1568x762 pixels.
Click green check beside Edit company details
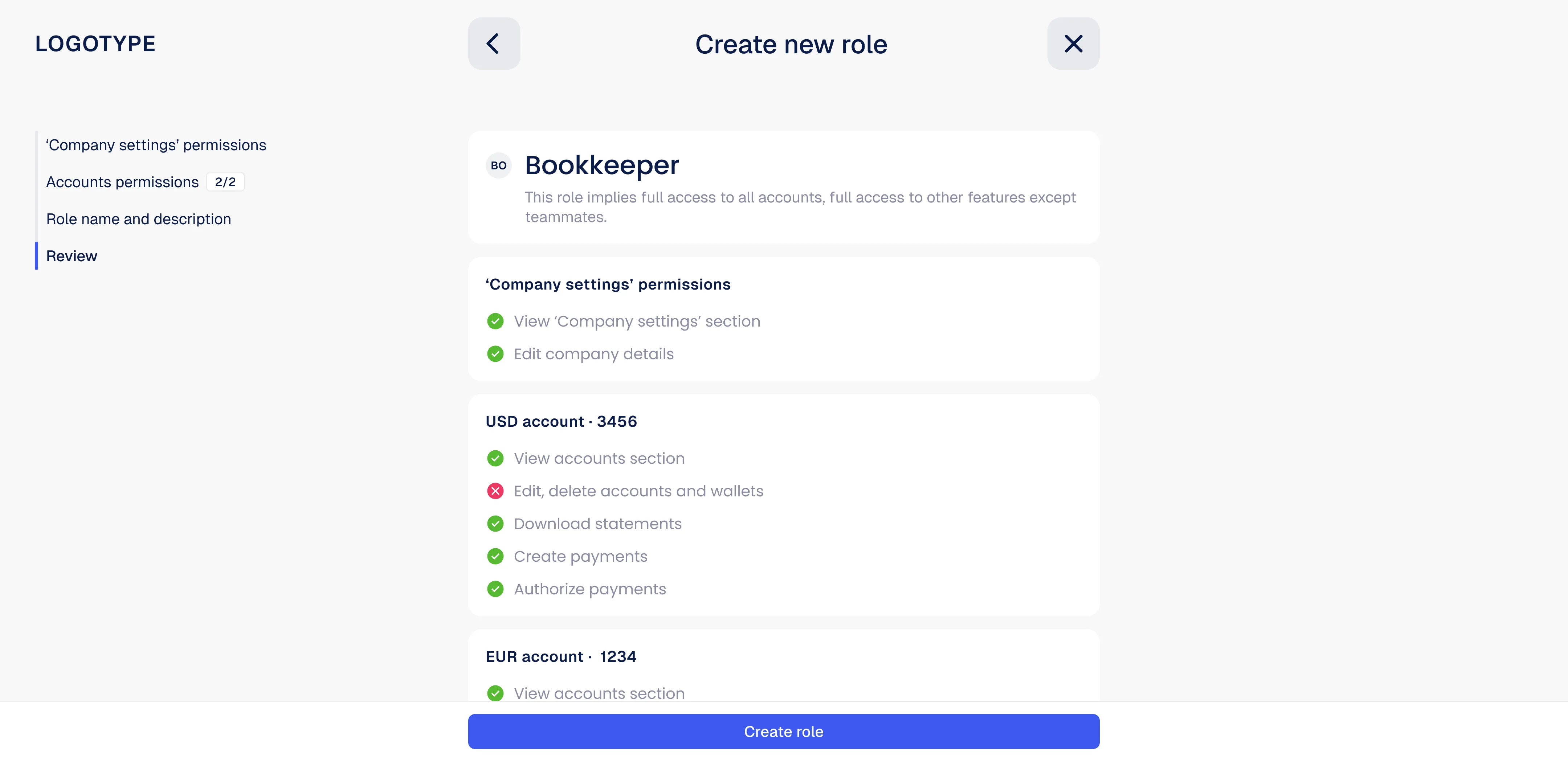pyautogui.click(x=495, y=354)
